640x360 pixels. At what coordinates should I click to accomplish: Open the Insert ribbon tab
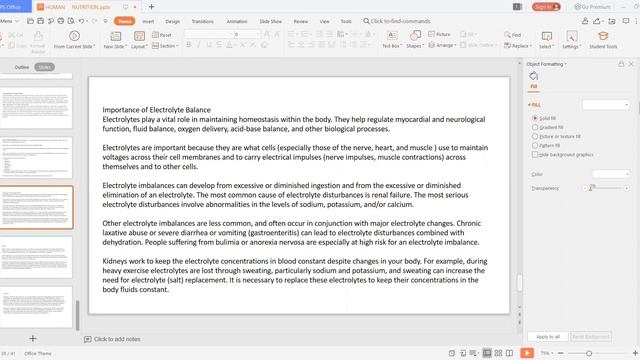(148, 21)
